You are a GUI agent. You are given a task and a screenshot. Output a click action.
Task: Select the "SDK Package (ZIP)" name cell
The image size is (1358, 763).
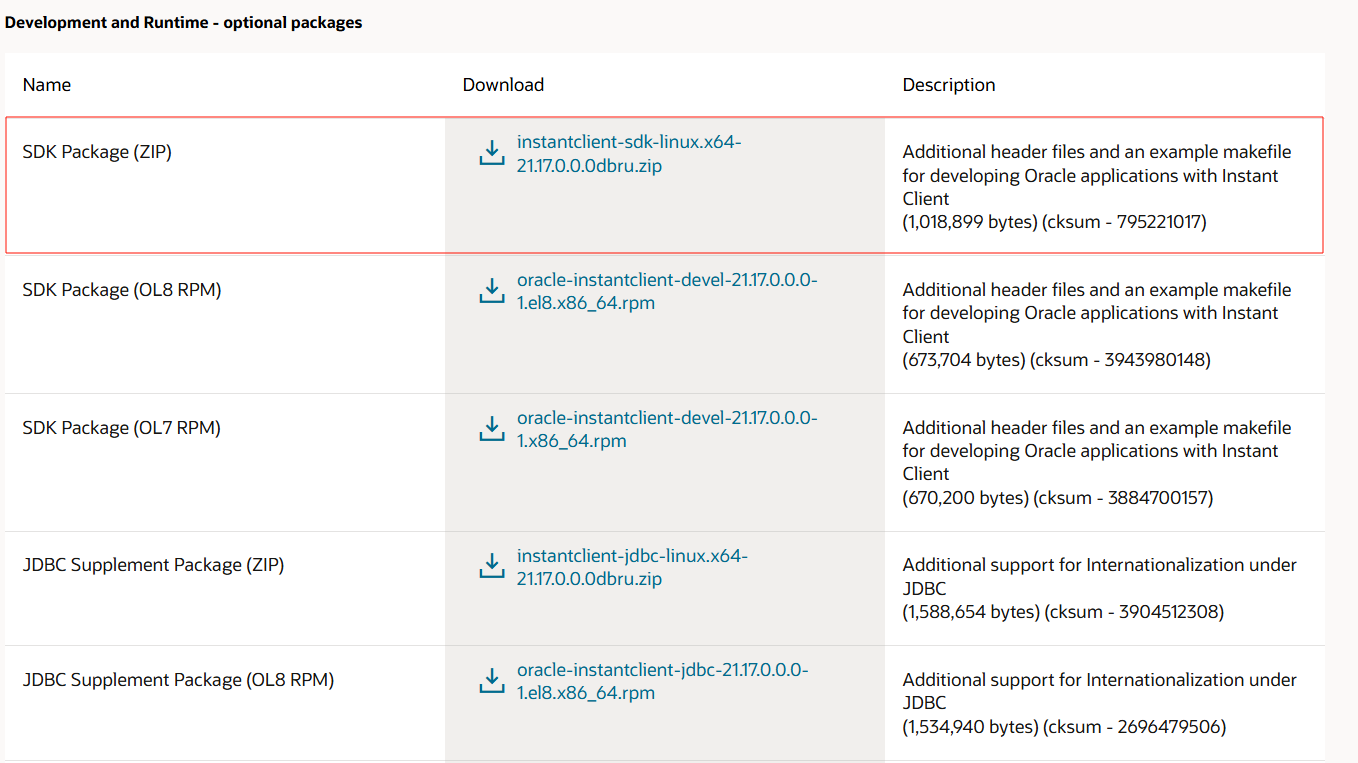coord(97,152)
